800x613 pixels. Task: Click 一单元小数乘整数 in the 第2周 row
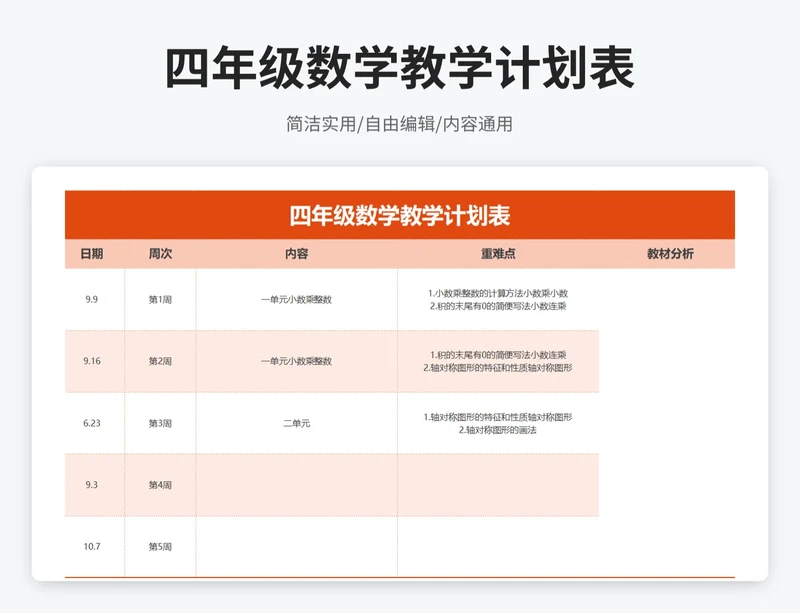tap(296, 361)
